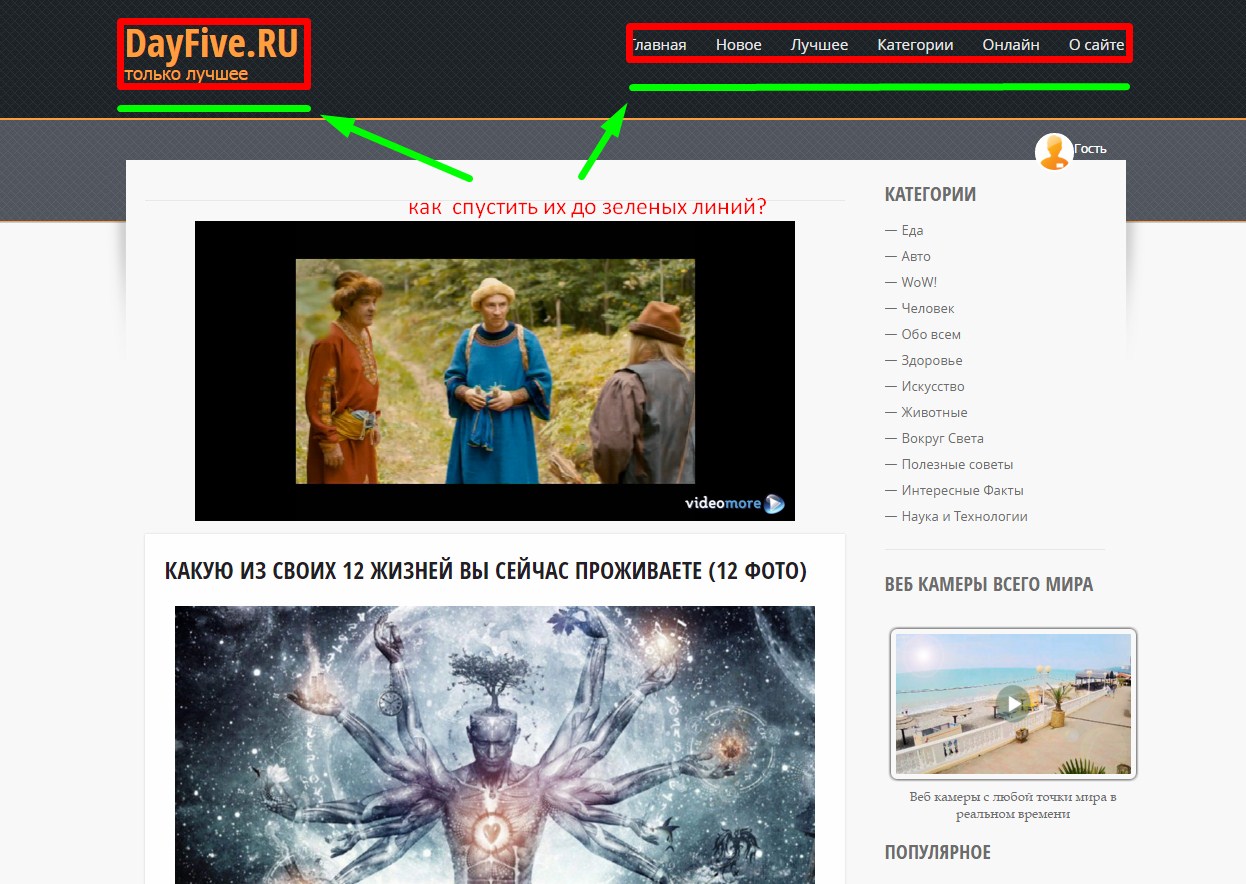Open the Человек category
1246x884 pixels.
coord(928,308)
